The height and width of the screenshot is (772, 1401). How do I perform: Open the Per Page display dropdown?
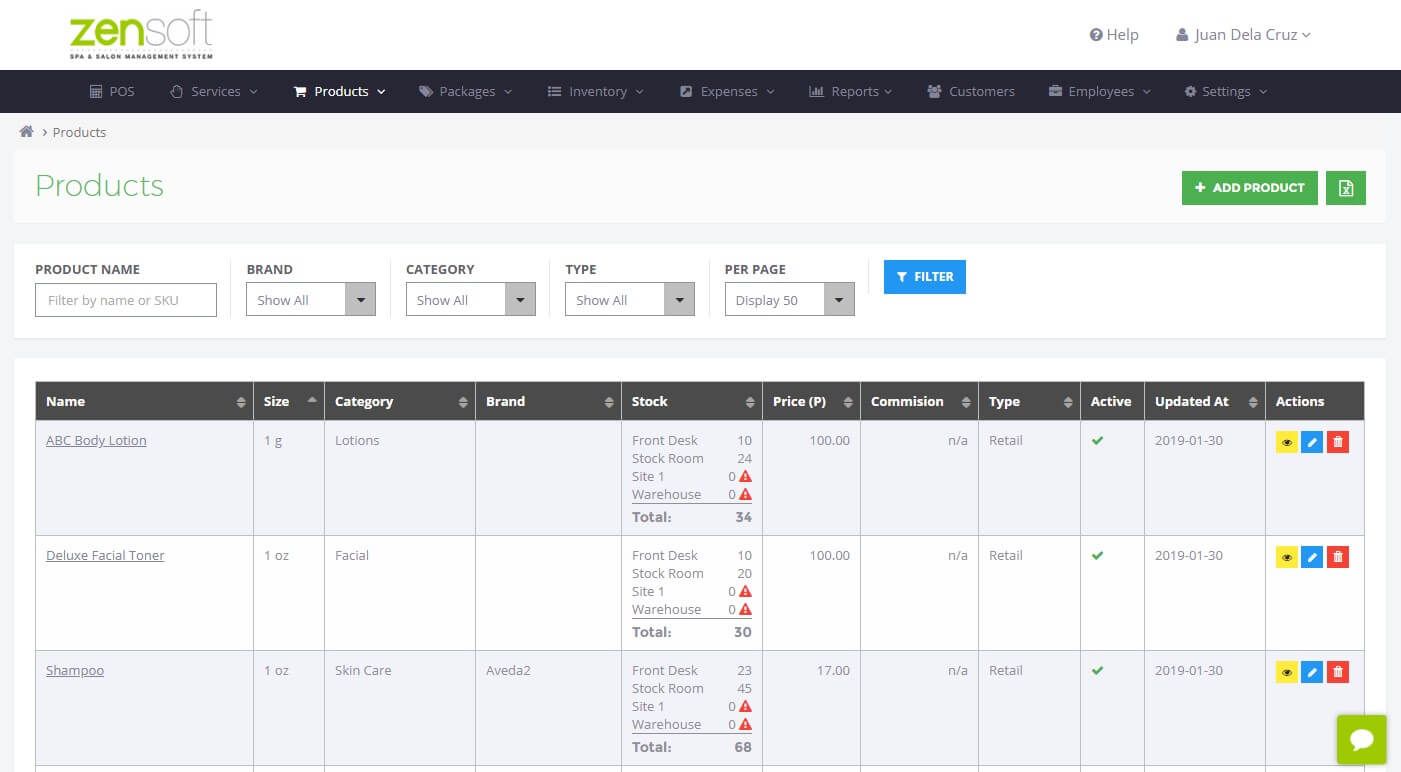tap(790, 300)
